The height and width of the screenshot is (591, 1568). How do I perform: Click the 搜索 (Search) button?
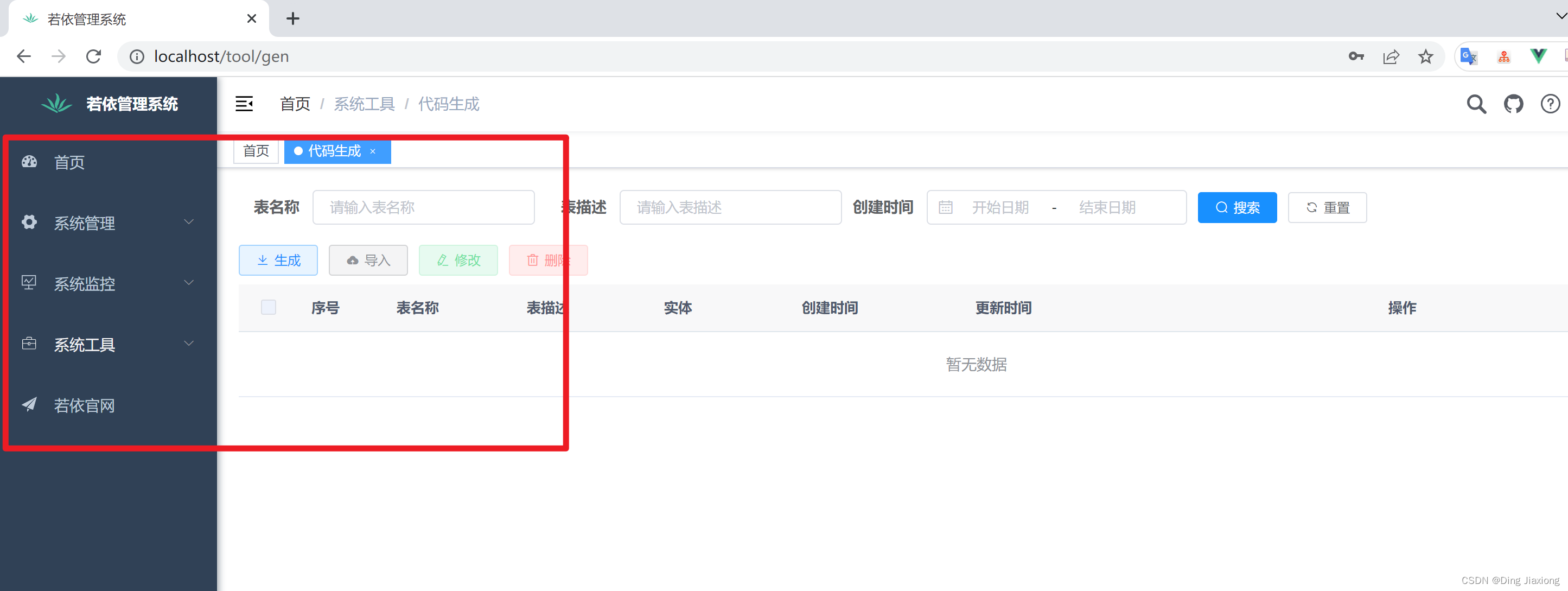click(1237, 207)
